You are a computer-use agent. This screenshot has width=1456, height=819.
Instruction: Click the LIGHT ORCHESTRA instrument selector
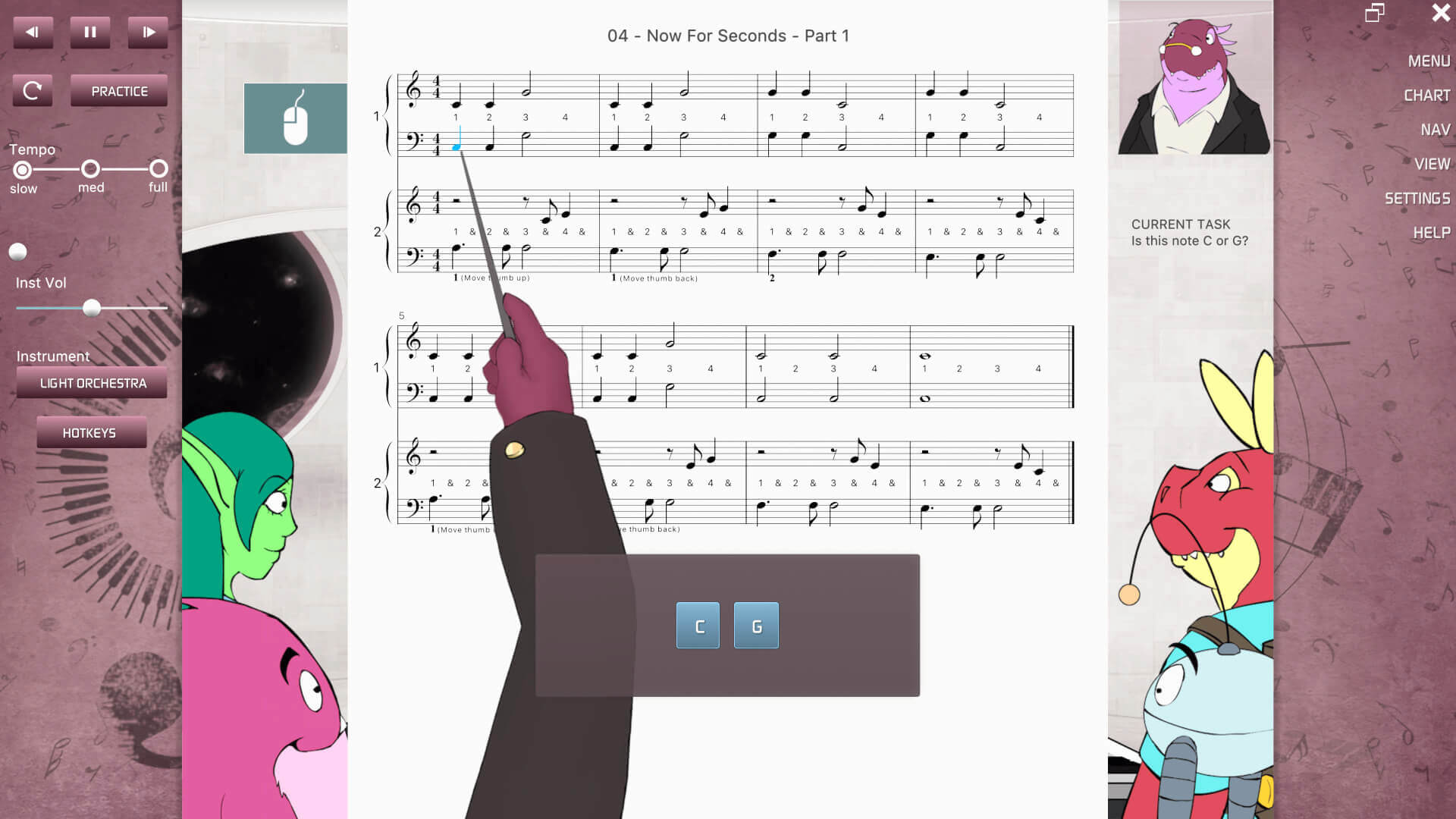(x=93, y=383)
